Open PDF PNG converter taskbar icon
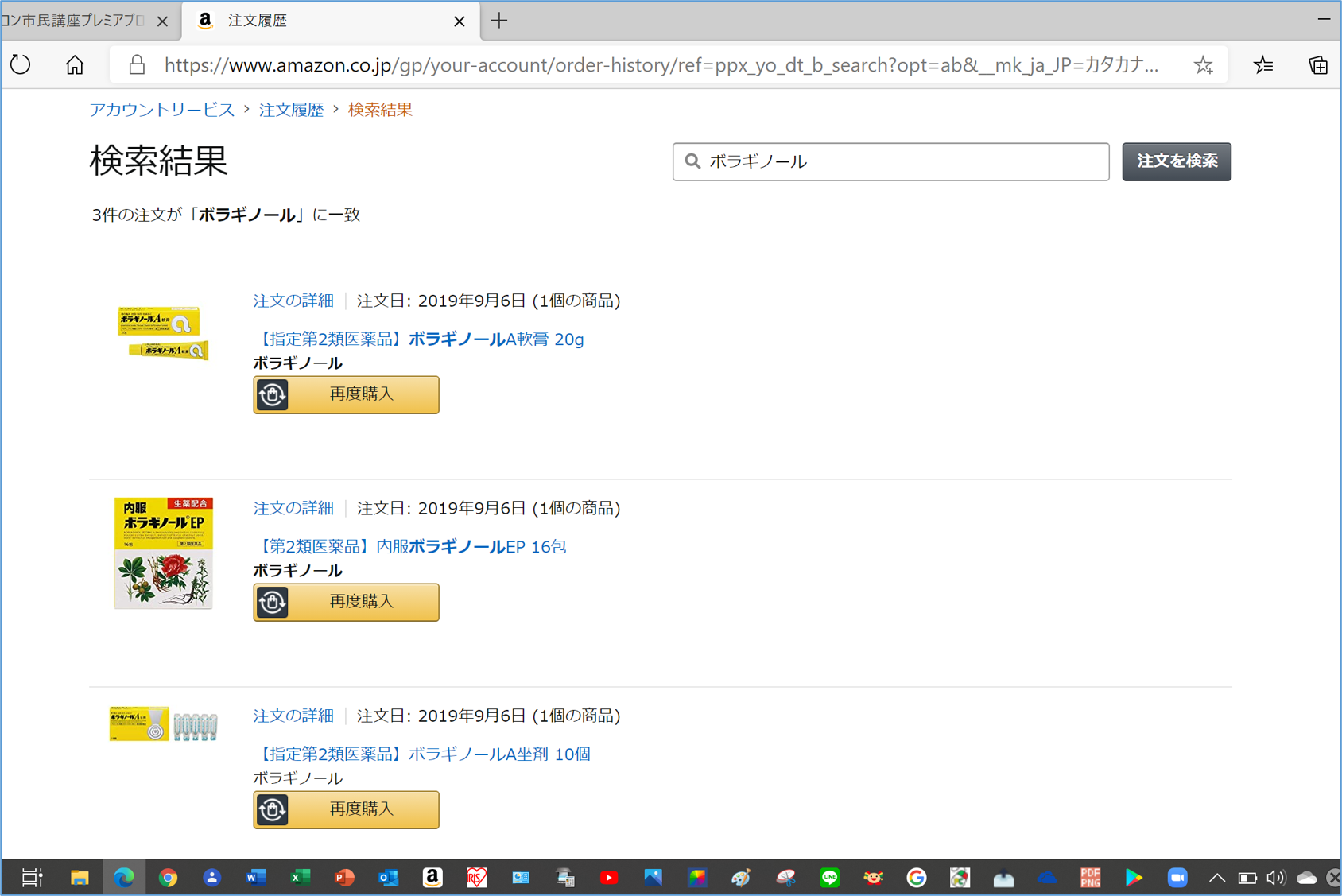The height and width of the screenshot is (896, 1342). tap(1090, 878)
